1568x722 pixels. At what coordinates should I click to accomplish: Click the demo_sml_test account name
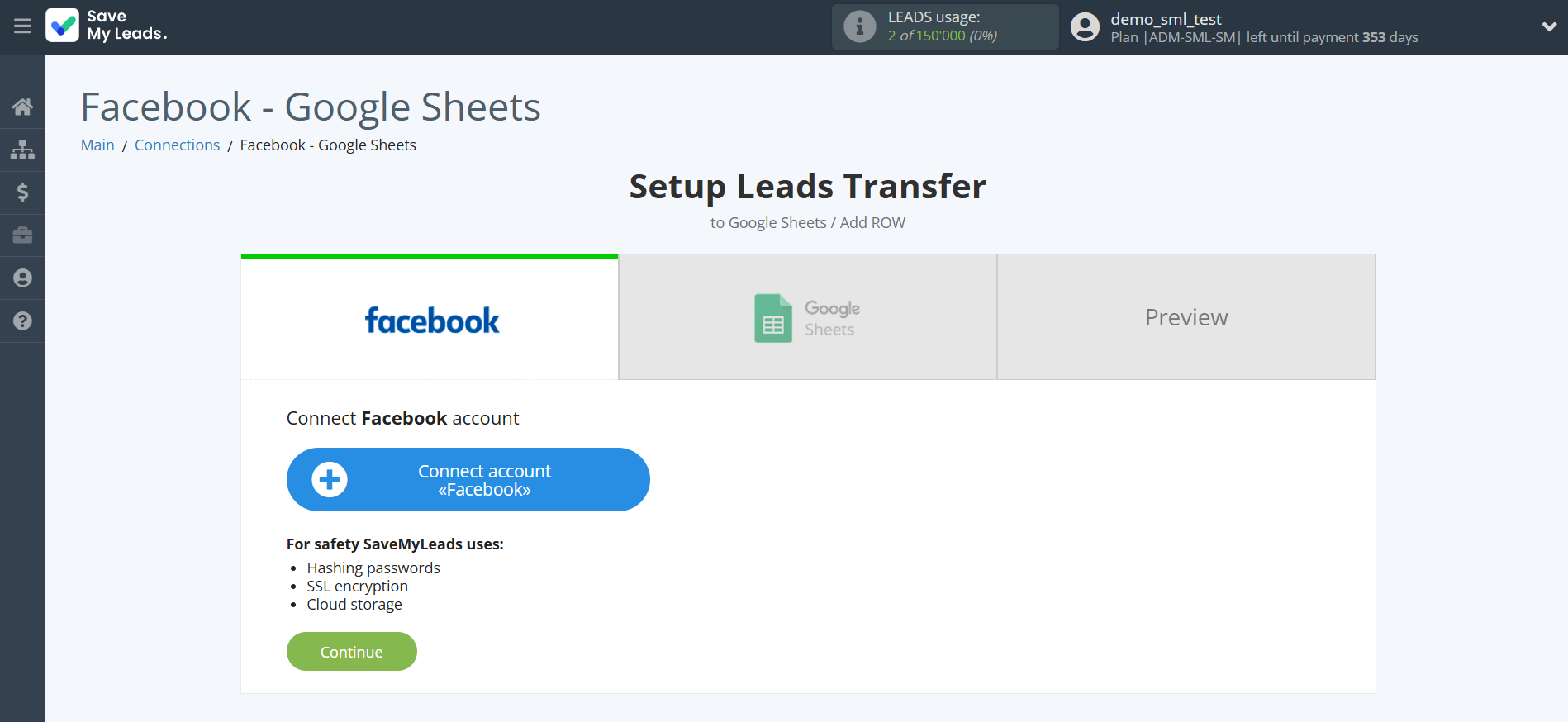pyautogui.click(x=1165, y=19)
